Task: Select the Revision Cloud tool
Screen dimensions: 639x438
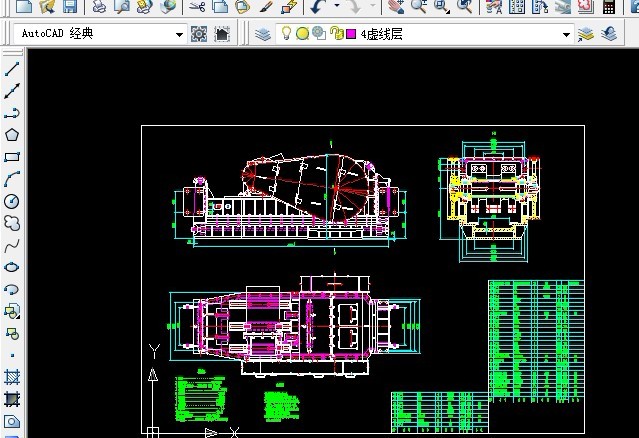Action: (x=12, y=223)
